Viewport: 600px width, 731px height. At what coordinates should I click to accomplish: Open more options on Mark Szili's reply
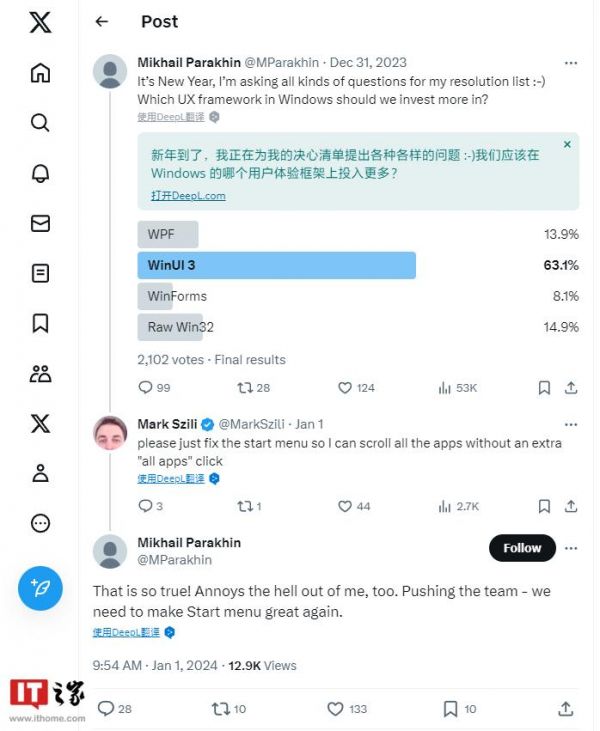pos(571,424)
